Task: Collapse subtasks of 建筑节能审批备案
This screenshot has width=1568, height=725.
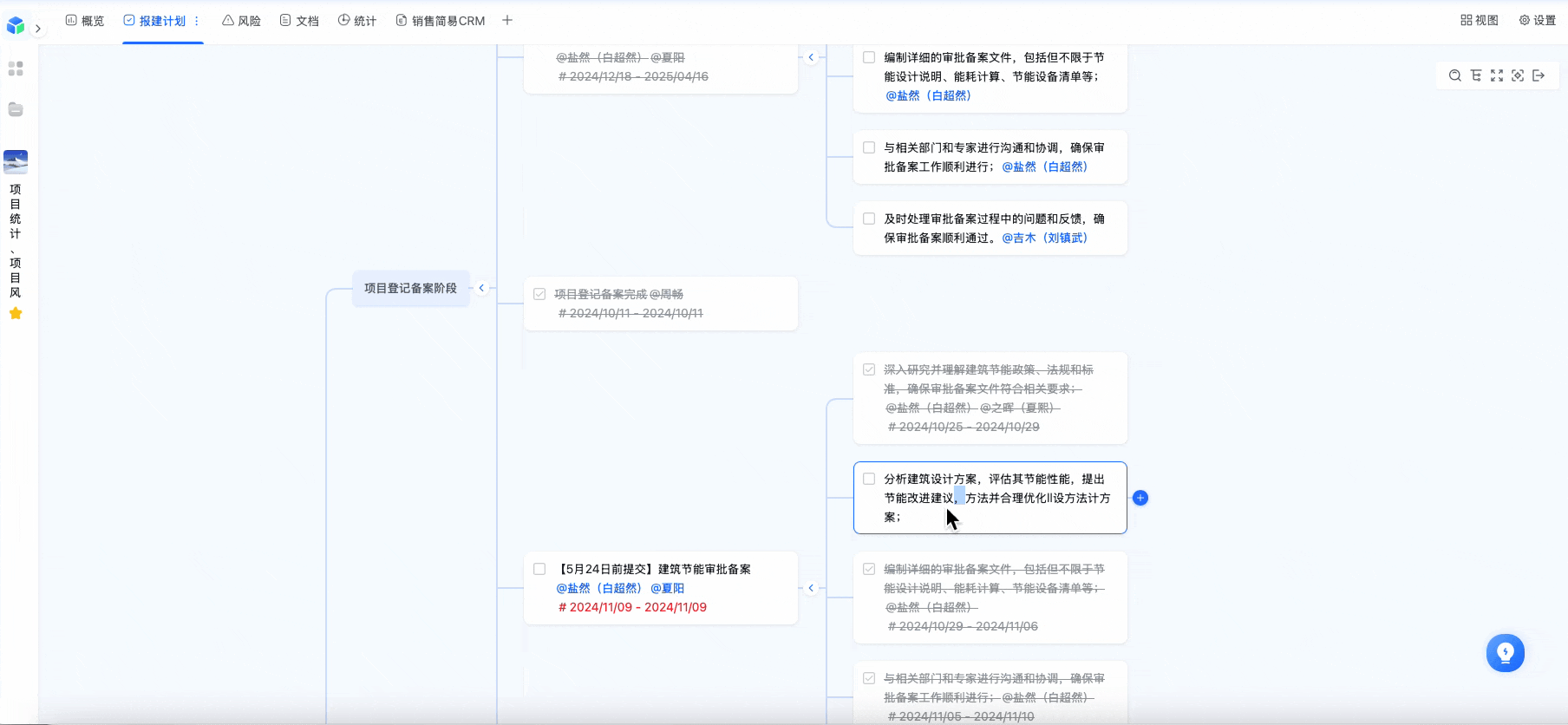Action: point(811,588)
